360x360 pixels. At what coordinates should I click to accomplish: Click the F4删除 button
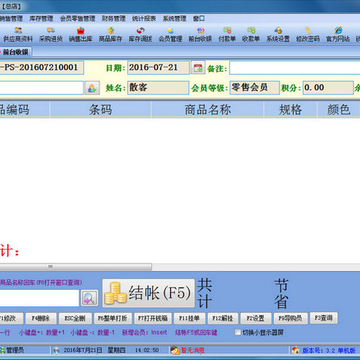pyautogui.click(x=40, y=318)
